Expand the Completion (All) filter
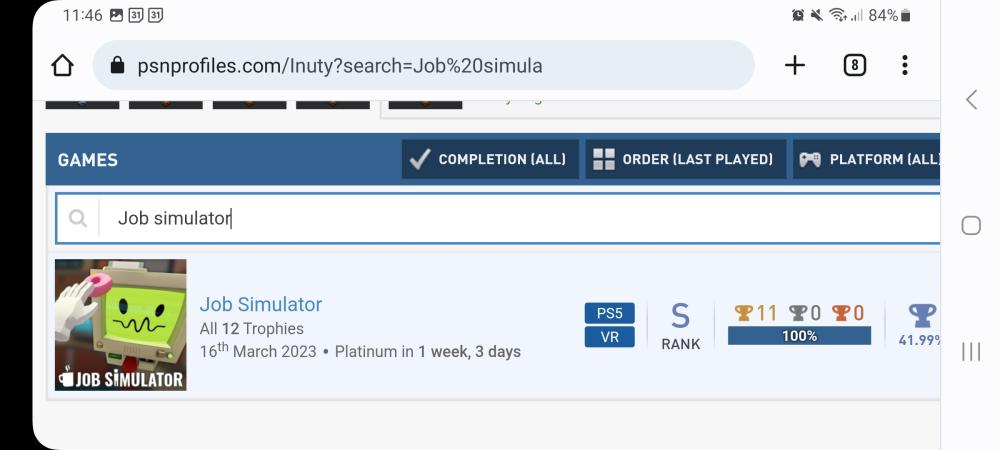This screenshot has width=1000, height=450. click(x=490, y=159)
